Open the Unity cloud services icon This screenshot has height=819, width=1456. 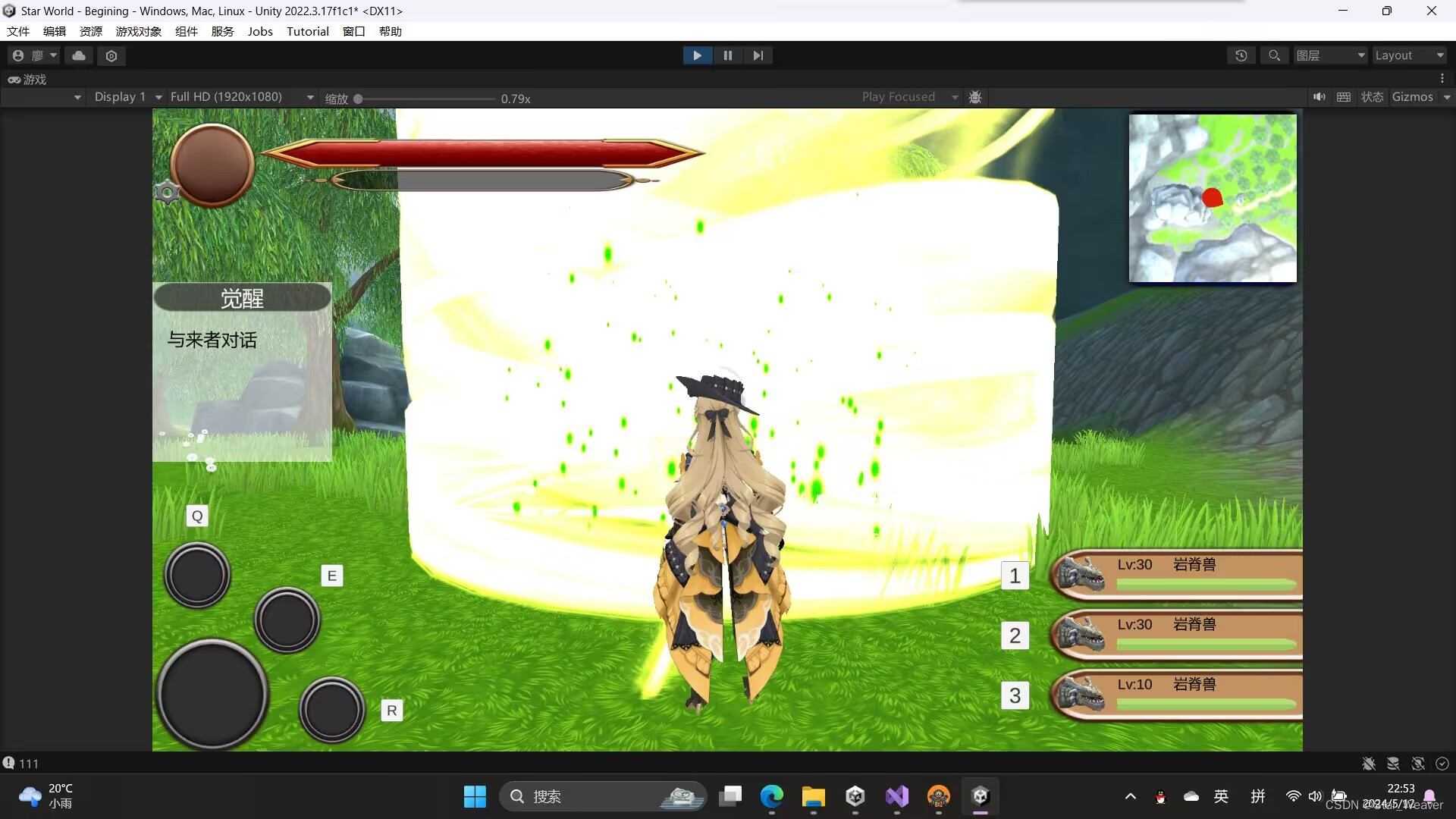(x=79, y=55)
